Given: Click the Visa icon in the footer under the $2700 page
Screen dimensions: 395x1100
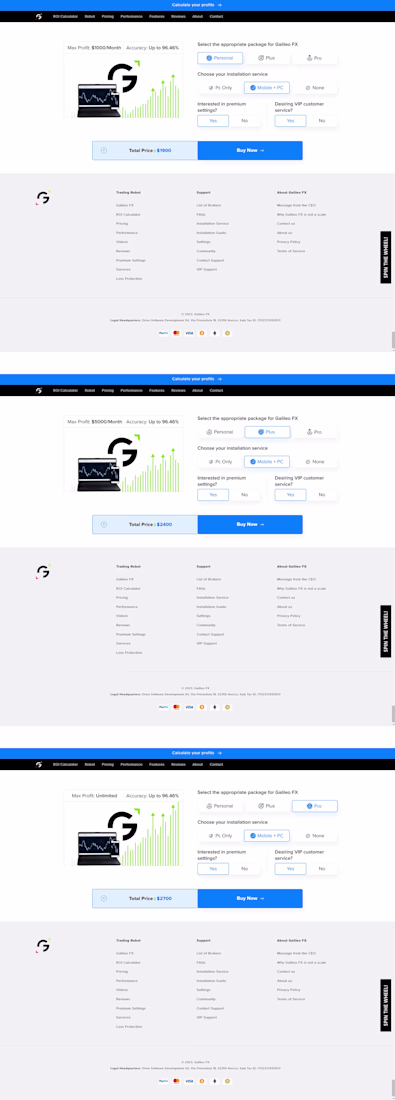Looking at the screenshot, I should coord(189,1081).
